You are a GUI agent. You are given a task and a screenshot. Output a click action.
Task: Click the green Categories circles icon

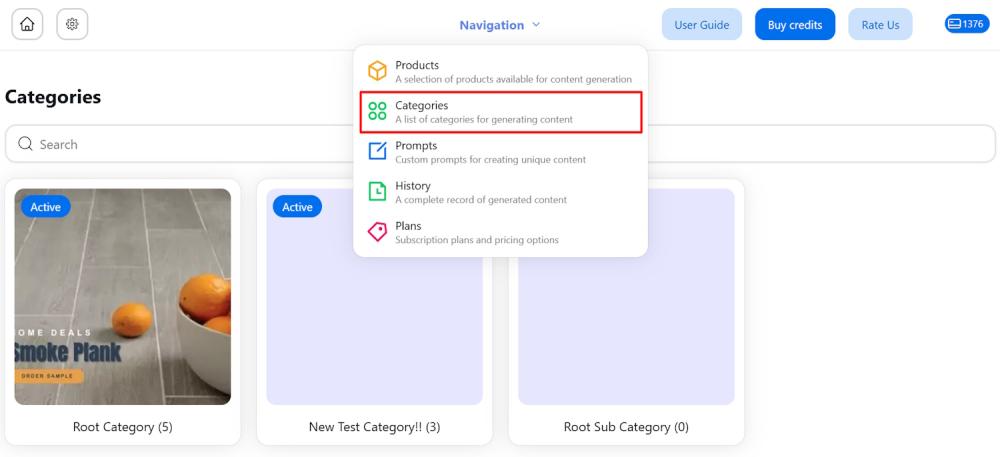click(x=377, y=111)
